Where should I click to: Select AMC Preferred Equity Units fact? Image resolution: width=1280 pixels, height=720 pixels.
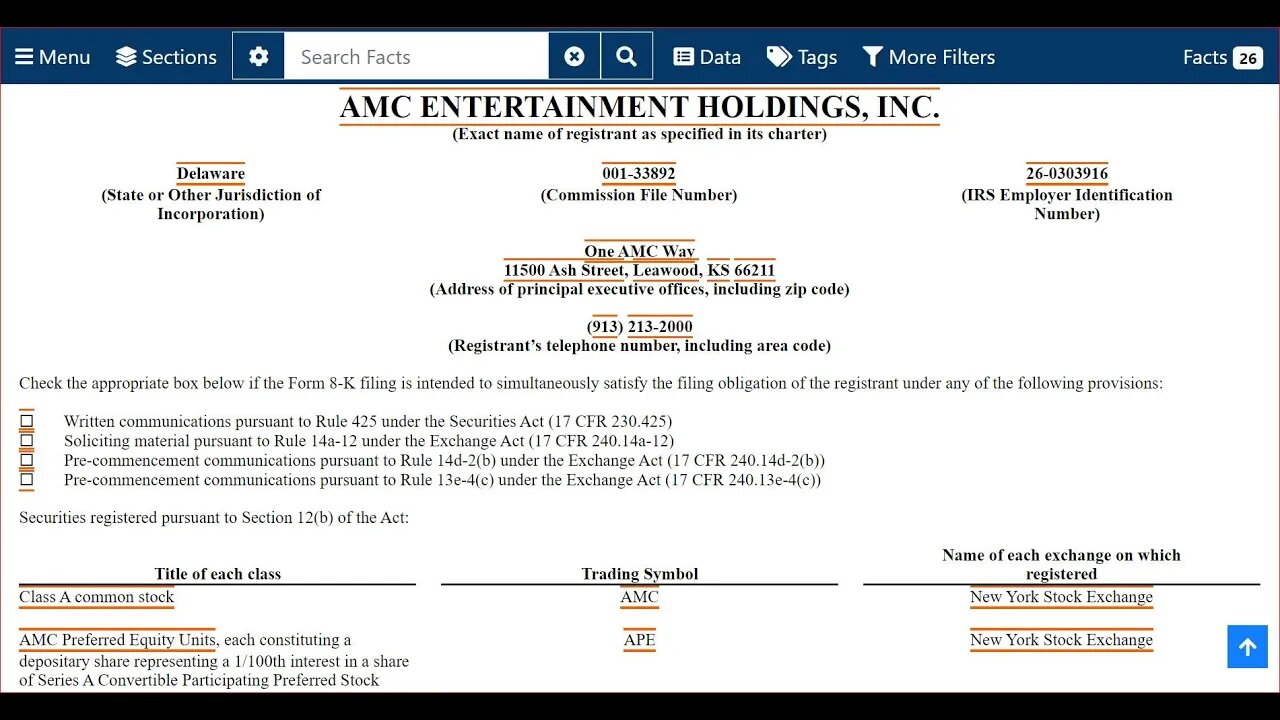(x=117, y=640)
